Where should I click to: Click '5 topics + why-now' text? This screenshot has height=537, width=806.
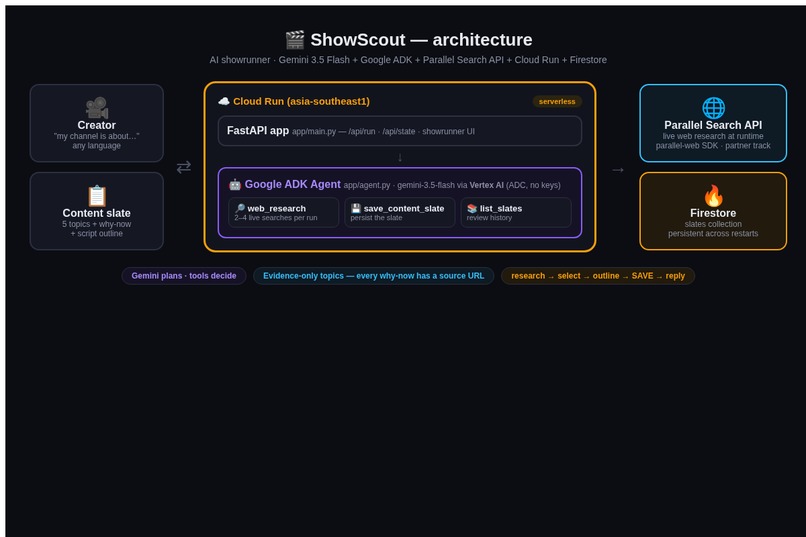coord(97,224)
